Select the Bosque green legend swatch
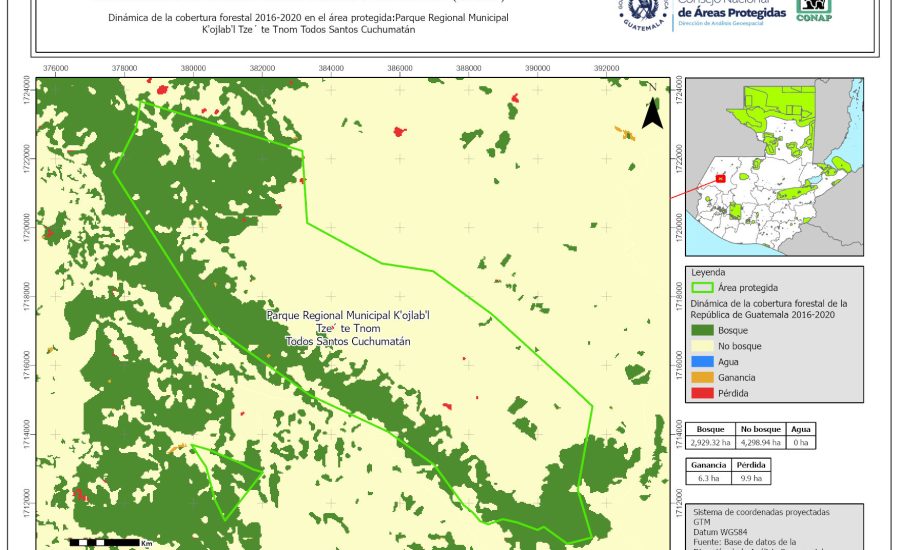 coord(704,330)
